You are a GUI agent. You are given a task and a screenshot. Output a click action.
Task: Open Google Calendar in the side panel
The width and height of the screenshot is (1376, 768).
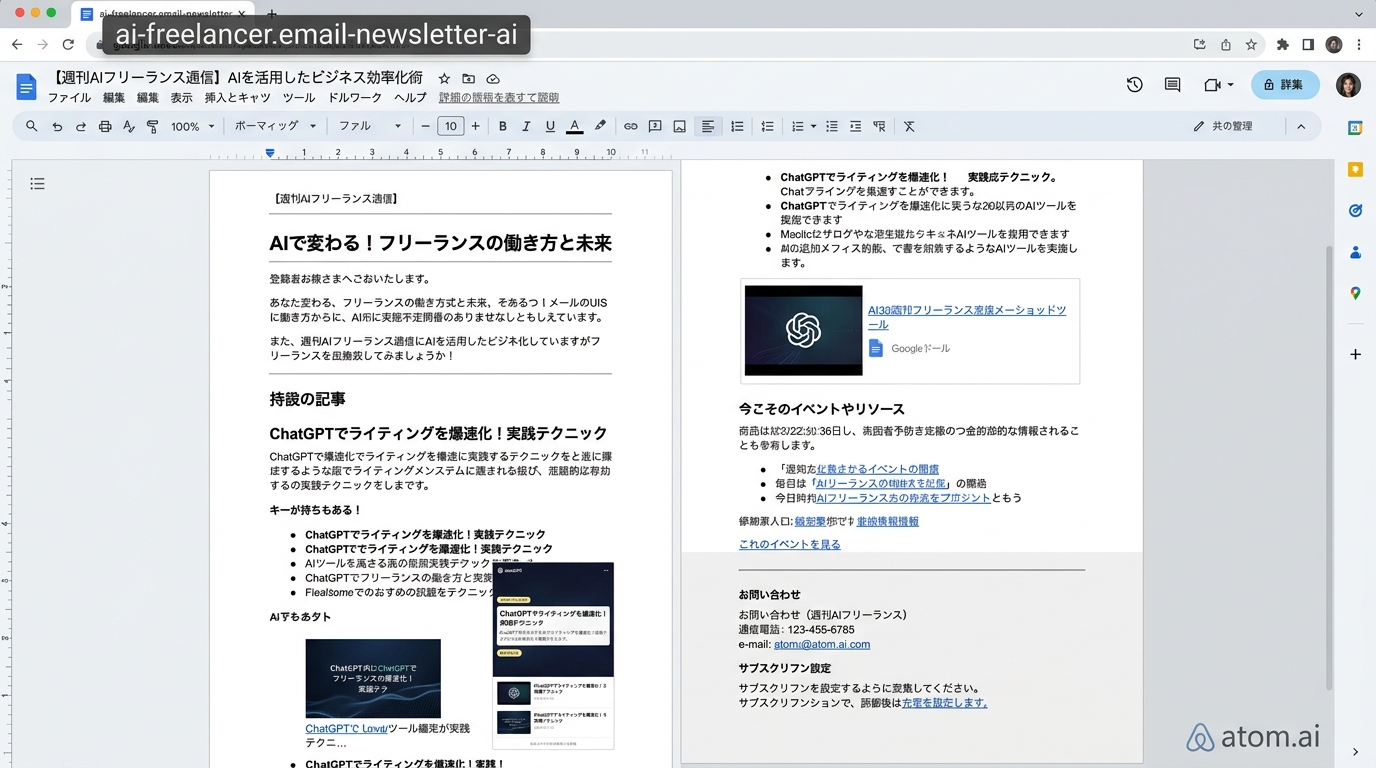pyautogui.click(x=1355, y=128)
